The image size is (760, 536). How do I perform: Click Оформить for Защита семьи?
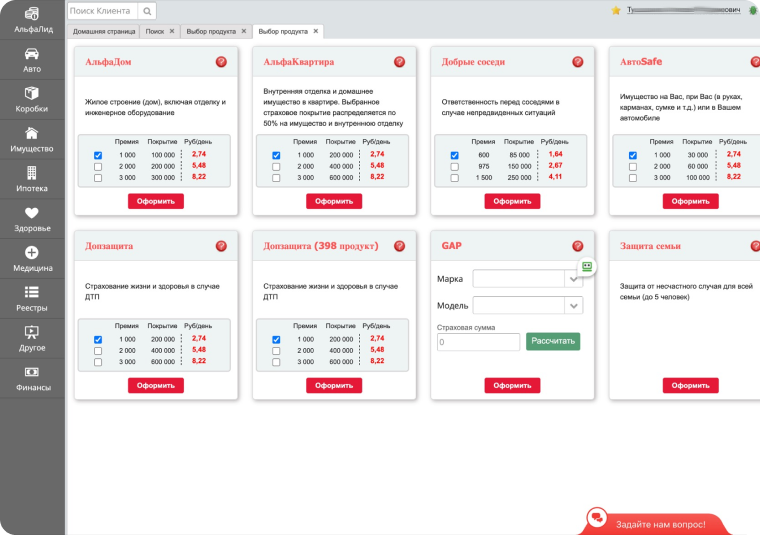[691, 385]
